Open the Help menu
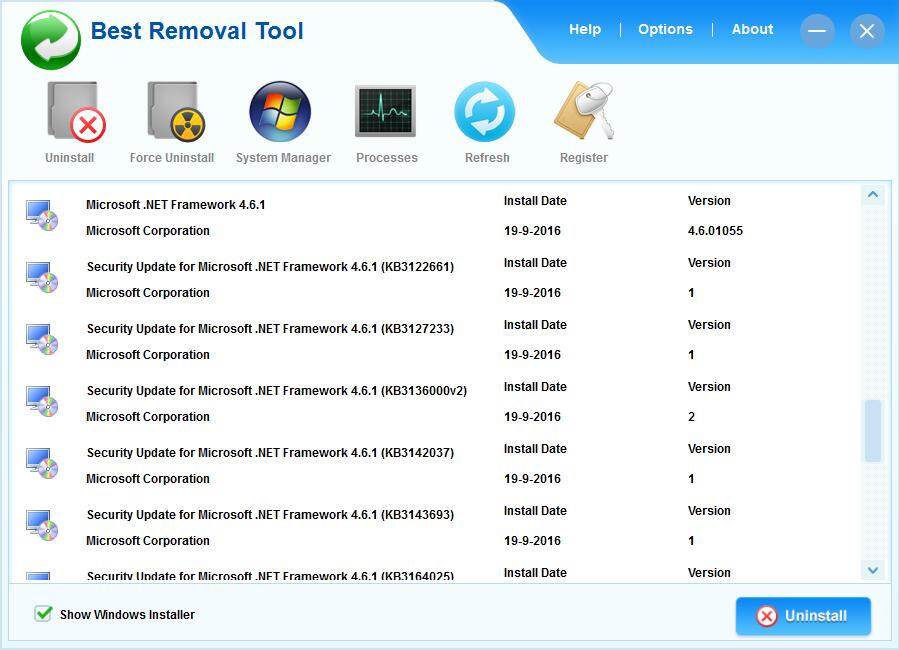The width and height of the screenshot is (899, 650). click(585, 29)
